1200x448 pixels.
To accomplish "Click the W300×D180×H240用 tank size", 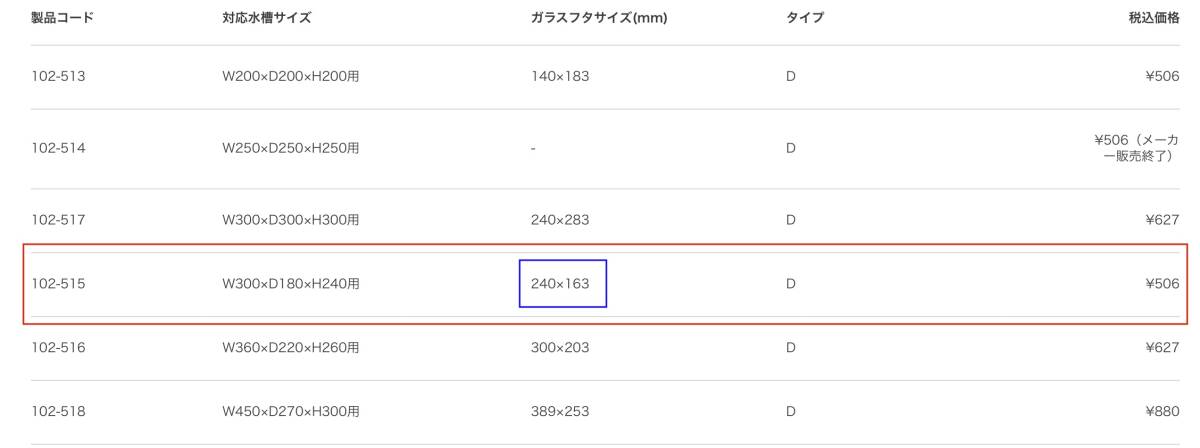I will pyautogui.click(x=291, y=284).
